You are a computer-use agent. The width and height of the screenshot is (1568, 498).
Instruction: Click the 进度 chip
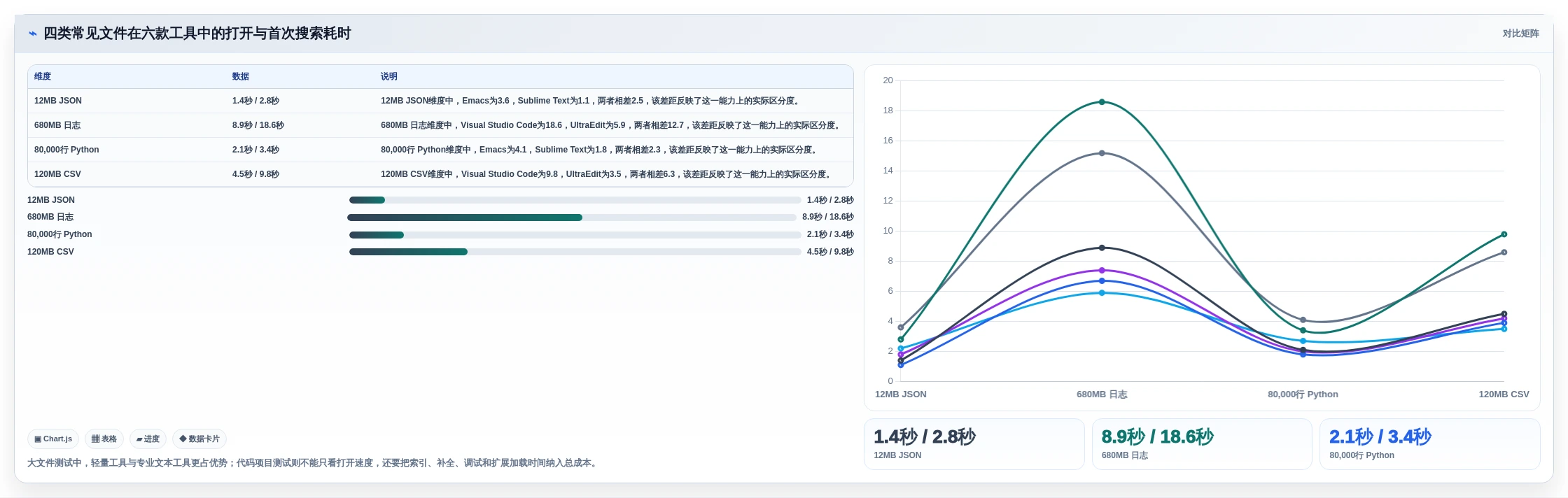tap(148, 439)
